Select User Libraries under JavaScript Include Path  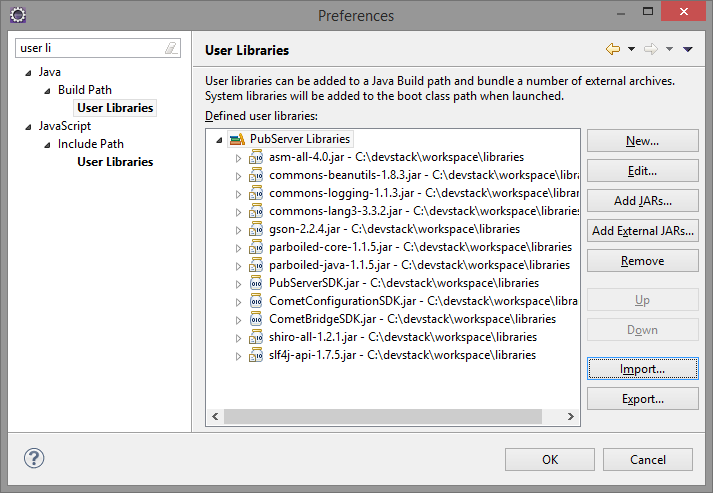115,162
